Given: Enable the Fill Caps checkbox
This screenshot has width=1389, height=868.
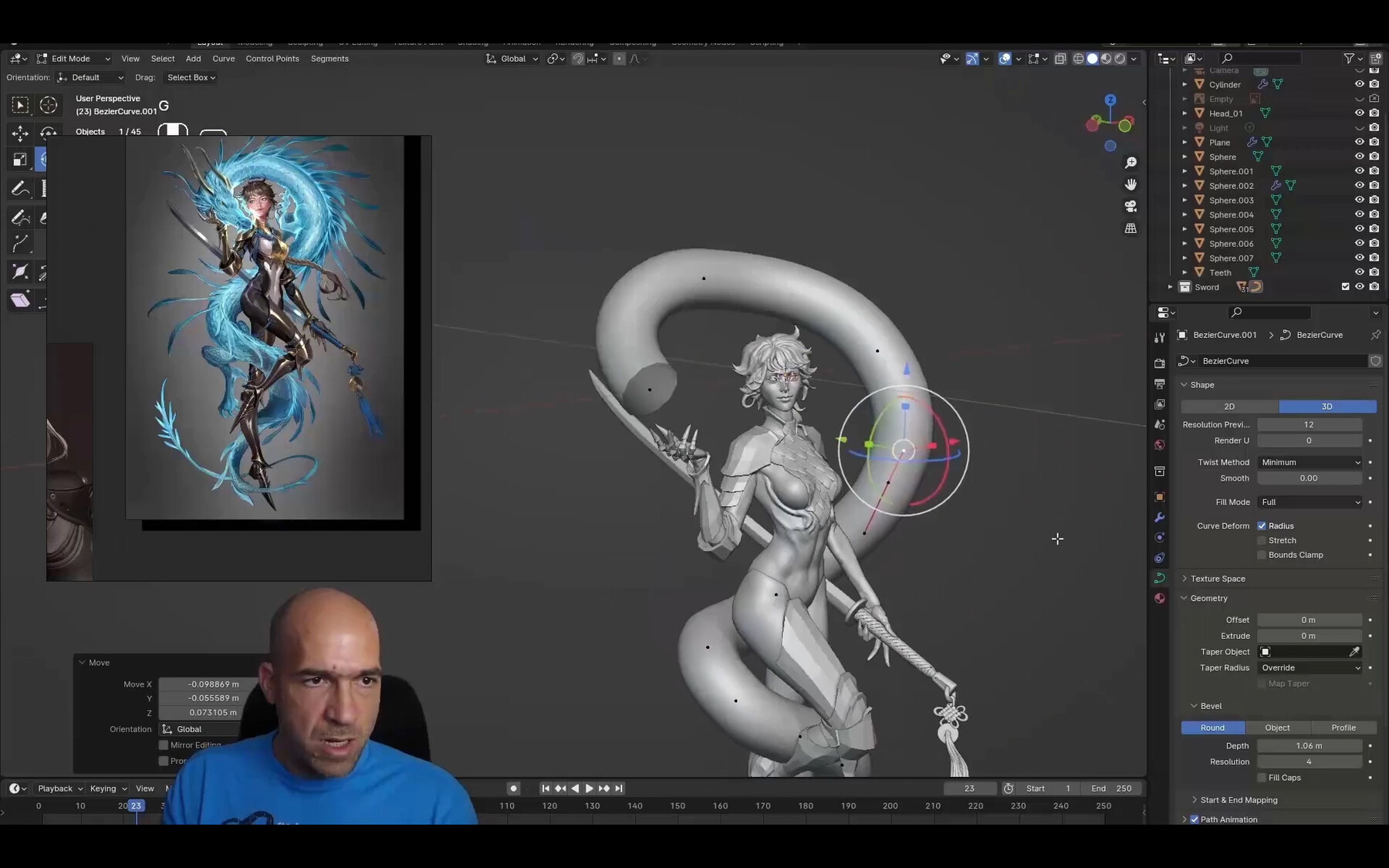Looking at the screenshot, I should tap(1262, 778).
